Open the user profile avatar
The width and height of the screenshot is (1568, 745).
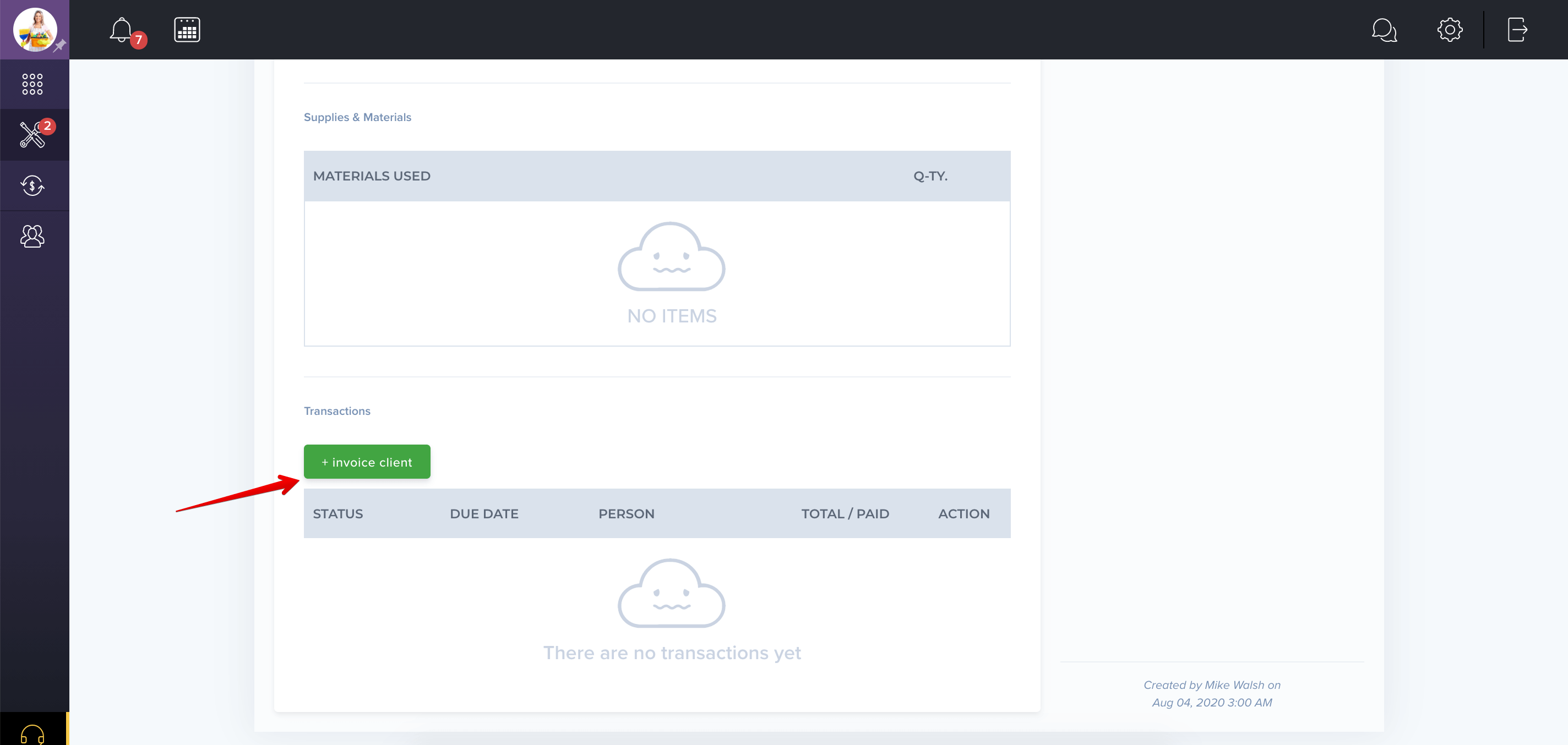[x=35, y=29]
